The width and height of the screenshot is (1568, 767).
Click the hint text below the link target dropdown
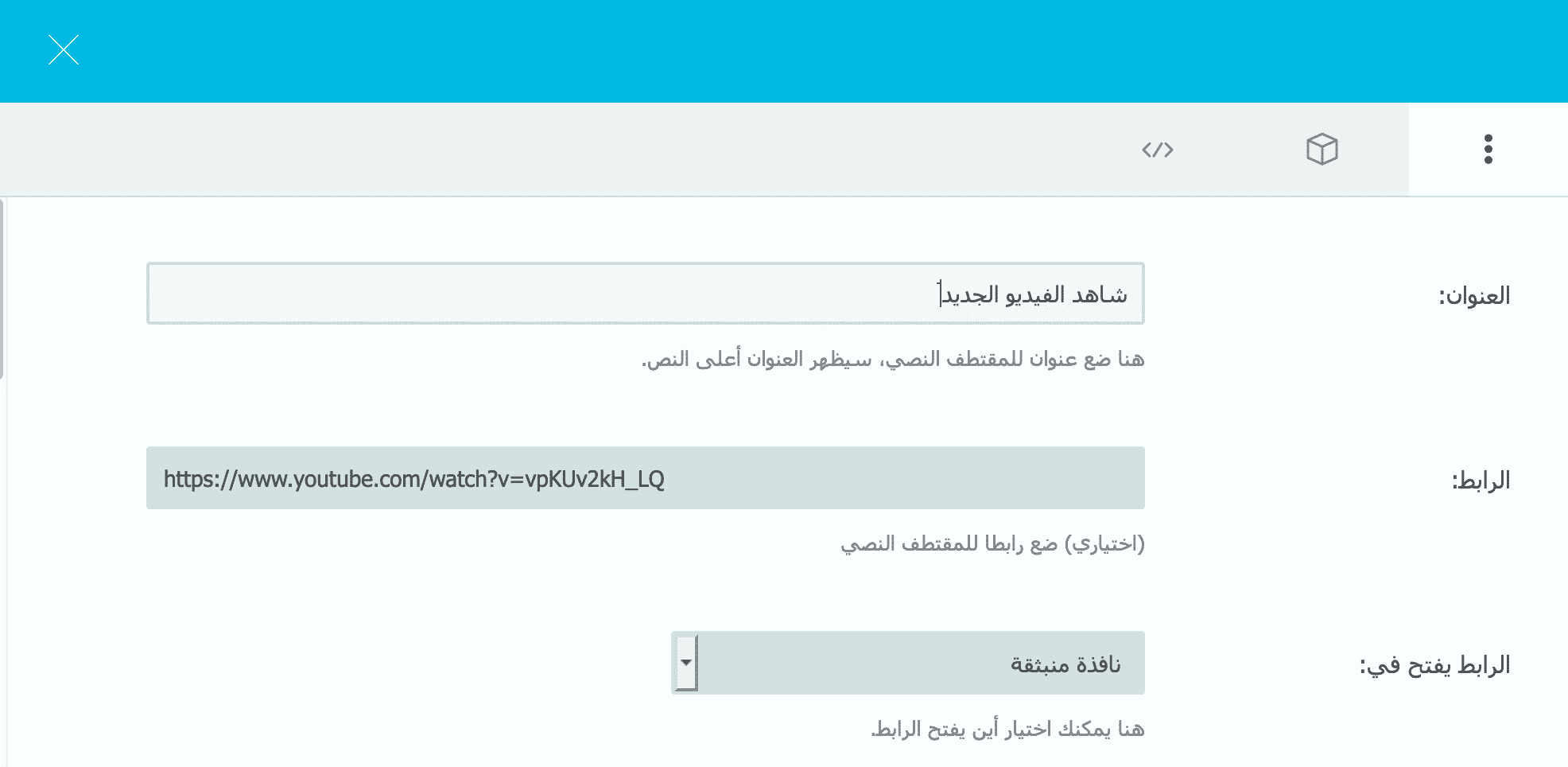[x=1007, y=729]
